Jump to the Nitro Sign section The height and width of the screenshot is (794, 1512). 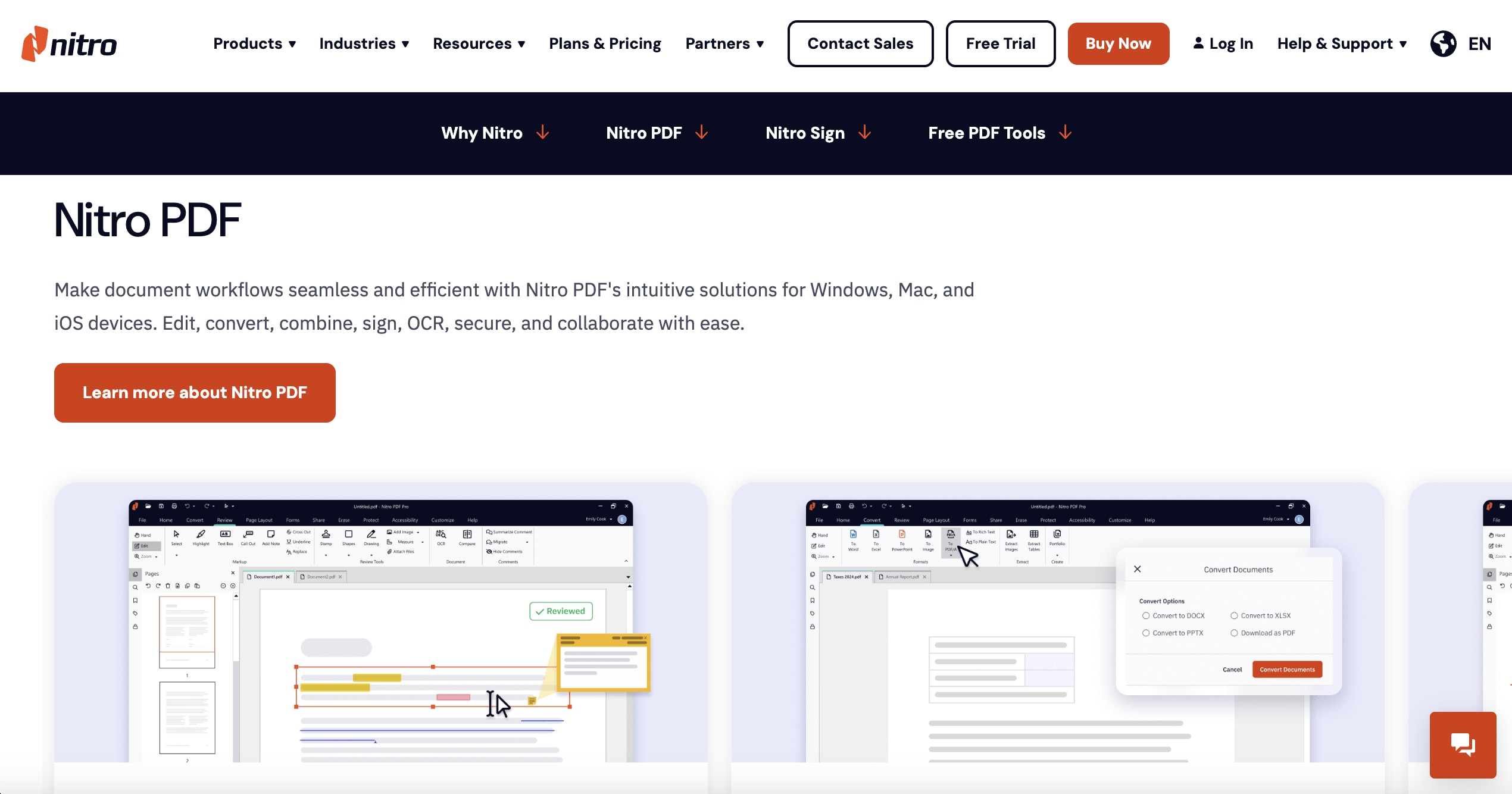[x=819, y=133]
